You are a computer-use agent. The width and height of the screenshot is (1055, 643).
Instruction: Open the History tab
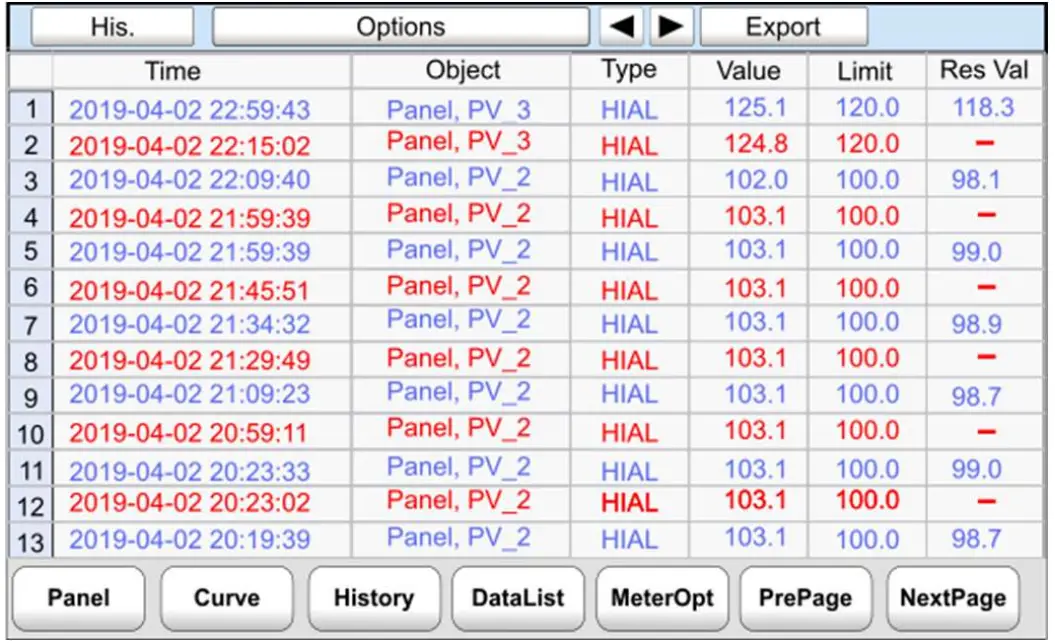point(374,598)
